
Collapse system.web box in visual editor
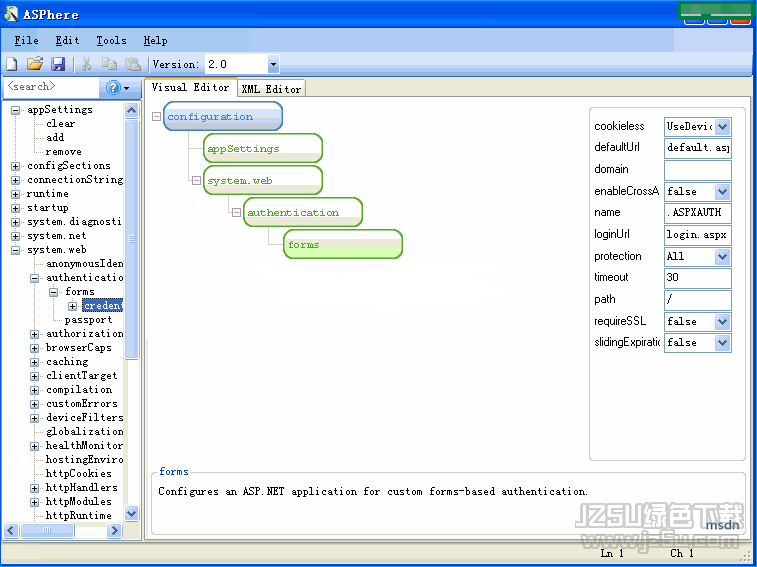pyautogui.click(x=196, y=181)
